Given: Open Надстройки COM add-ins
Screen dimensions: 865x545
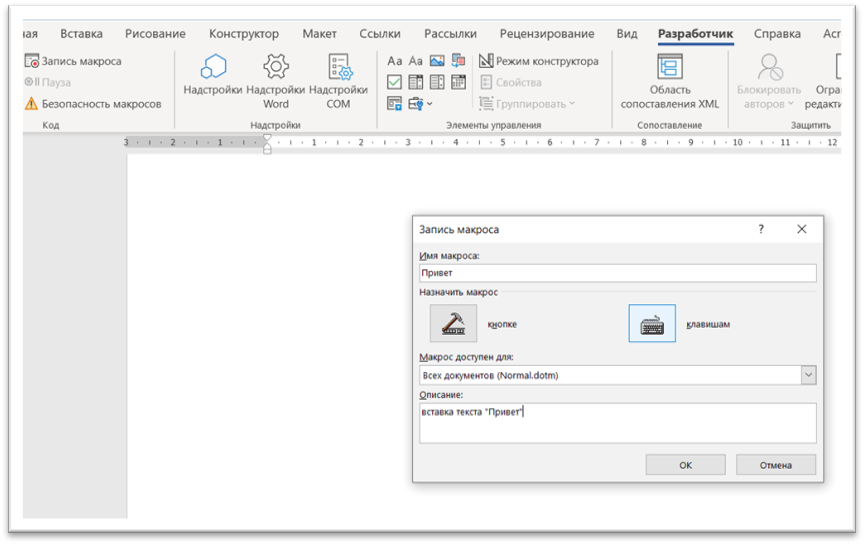Looking at the screenshot, I should click(338, 82).
